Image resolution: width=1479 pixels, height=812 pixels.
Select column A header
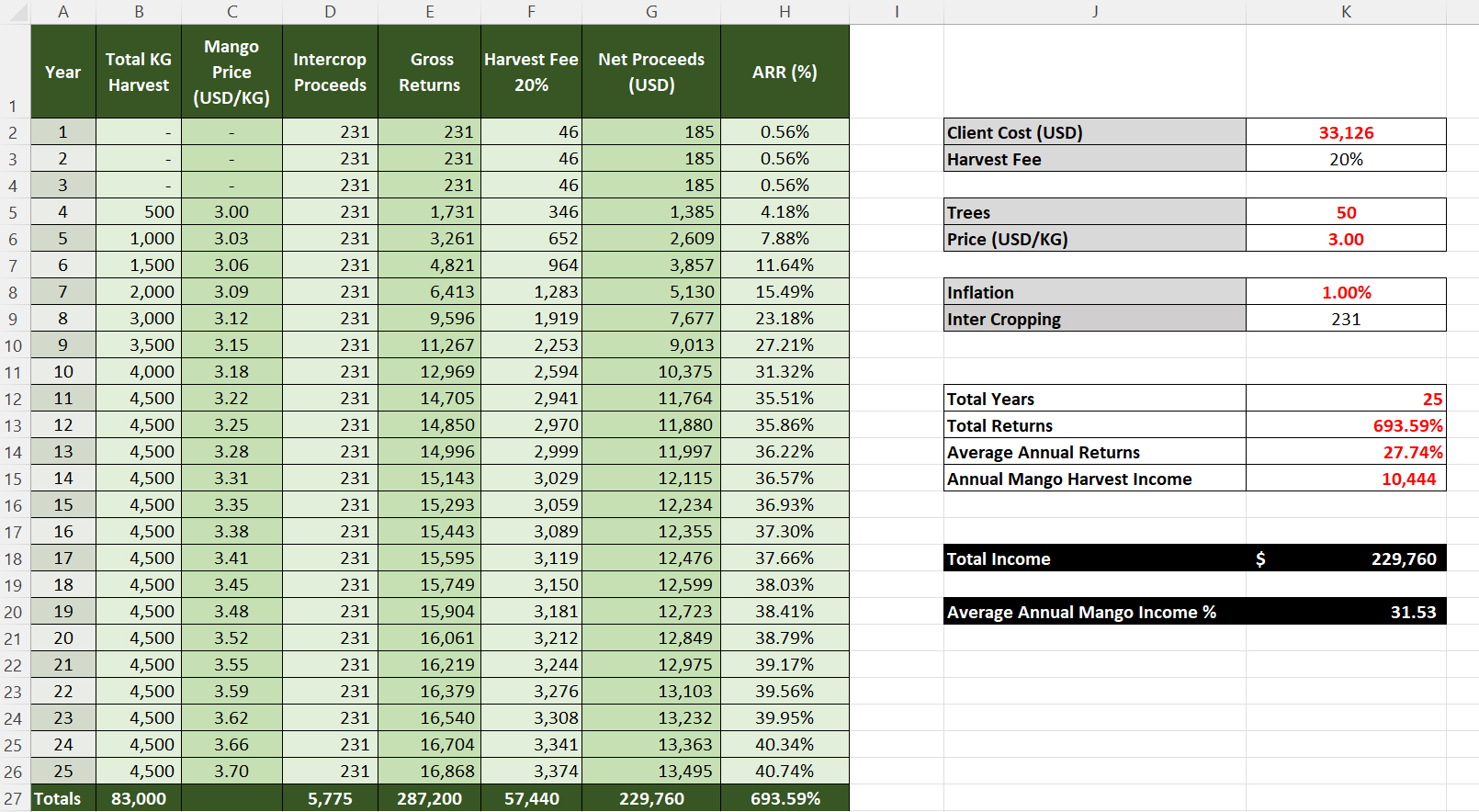coord(63,12)
